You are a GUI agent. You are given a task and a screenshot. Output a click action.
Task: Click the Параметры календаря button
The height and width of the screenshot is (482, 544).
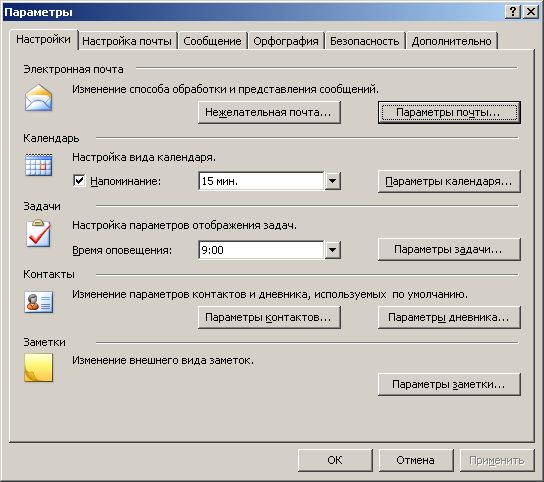[x=449, y=181]
